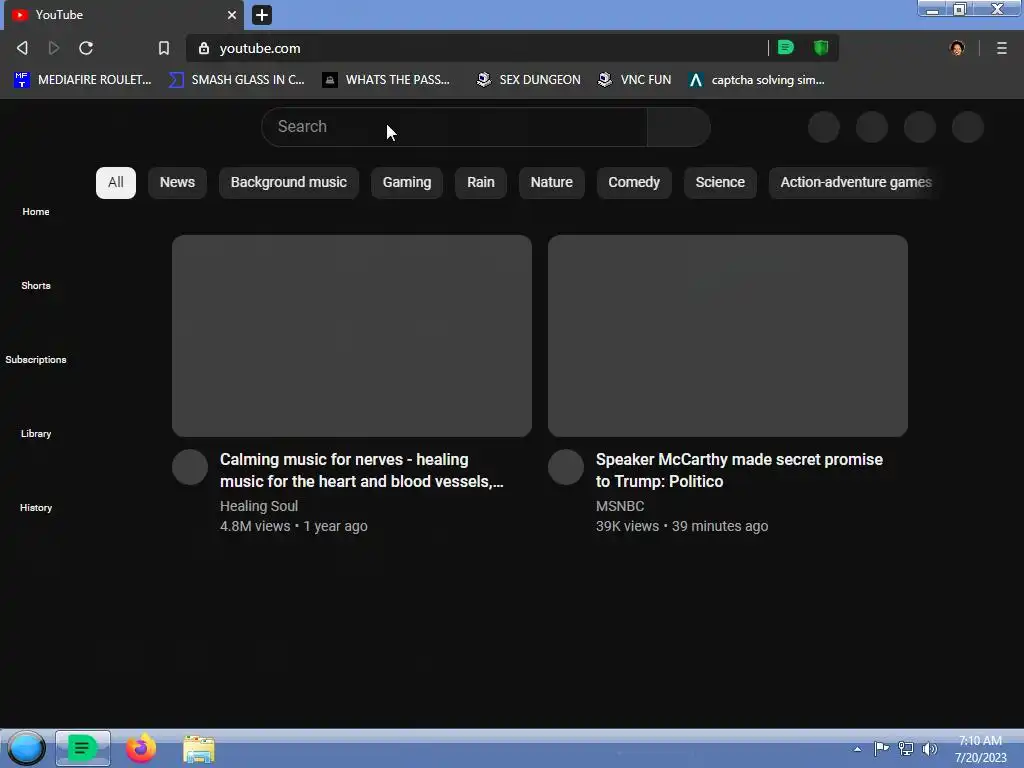Open the Healing Soul channel link

pyautogui.click(x=259, y=506)
